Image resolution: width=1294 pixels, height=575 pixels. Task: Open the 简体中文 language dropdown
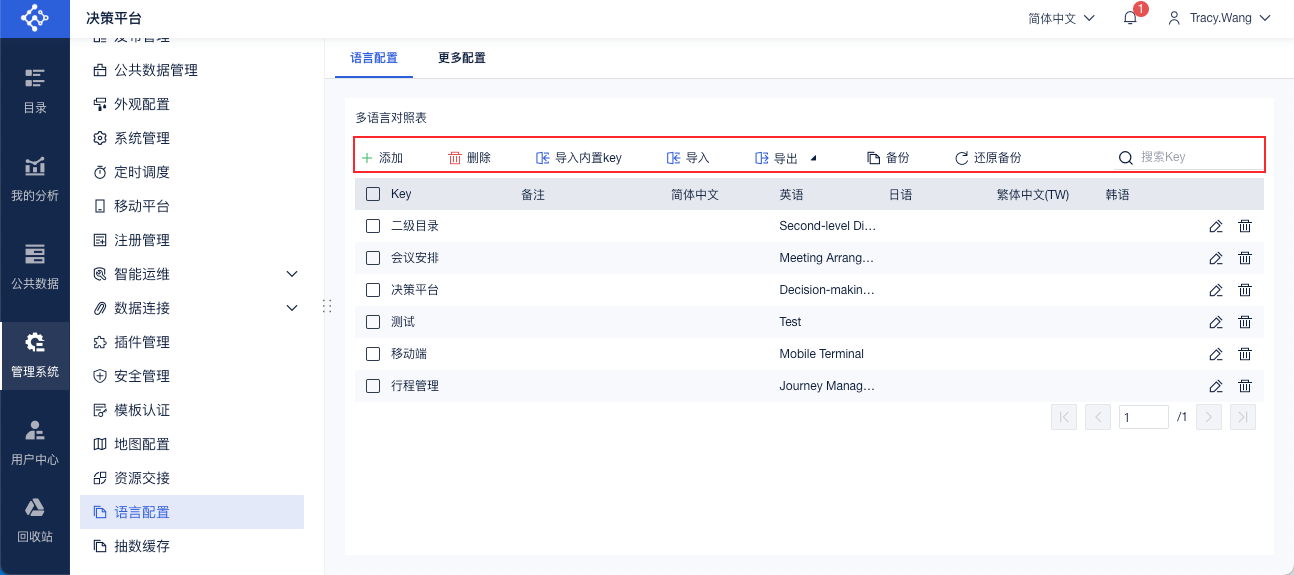tap(1061, 18)
